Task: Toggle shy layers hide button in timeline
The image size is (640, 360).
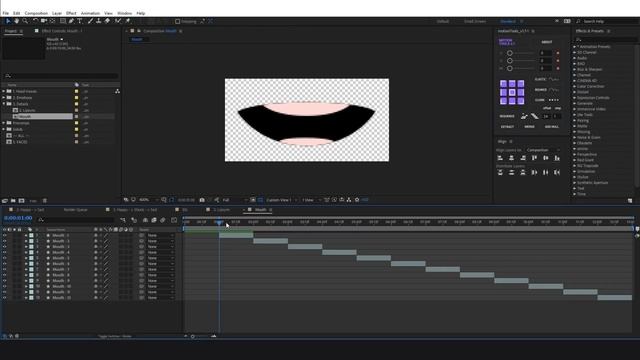Action: point(145,220)
